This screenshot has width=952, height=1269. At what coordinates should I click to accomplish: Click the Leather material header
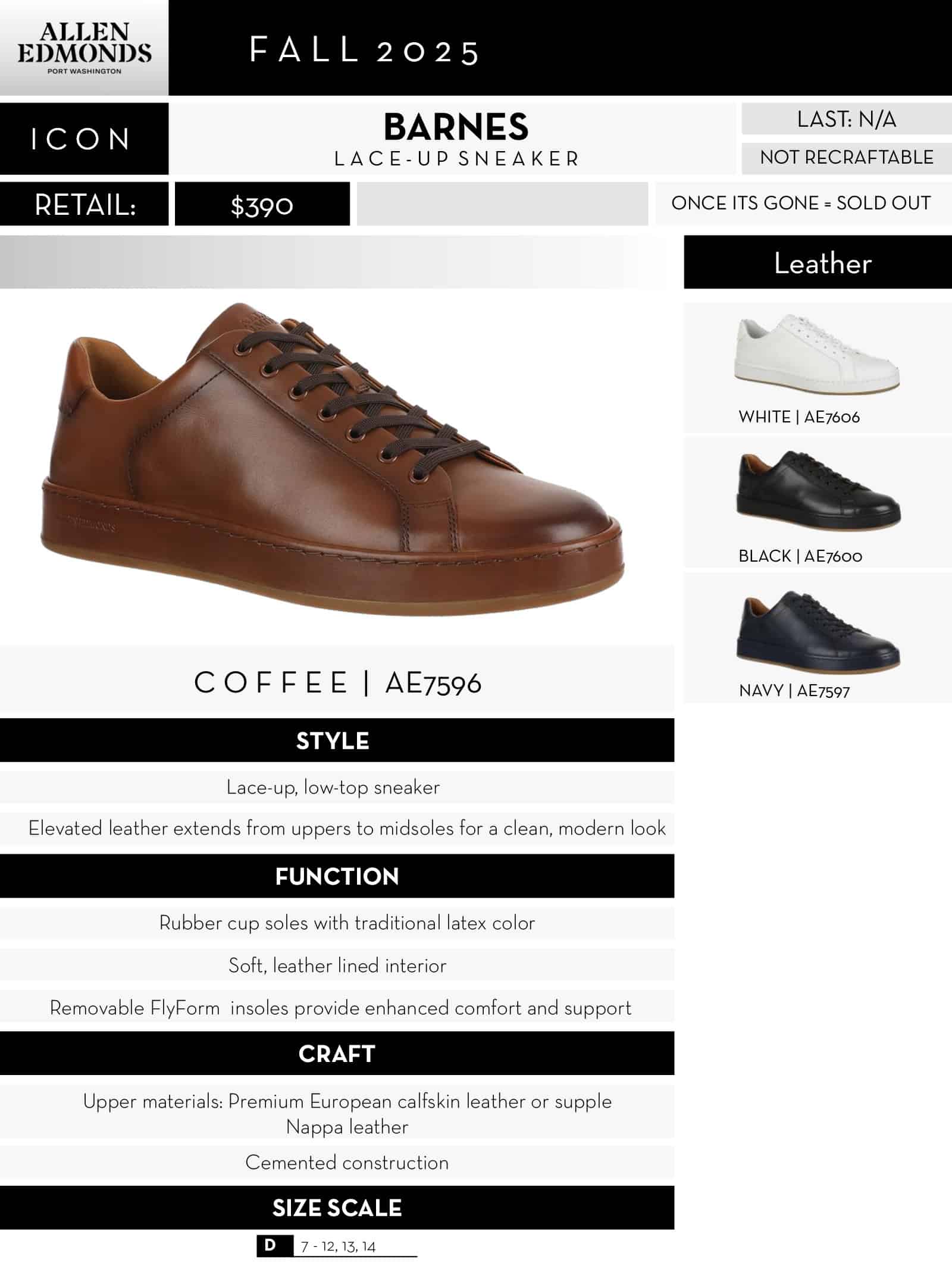(818, 262)
